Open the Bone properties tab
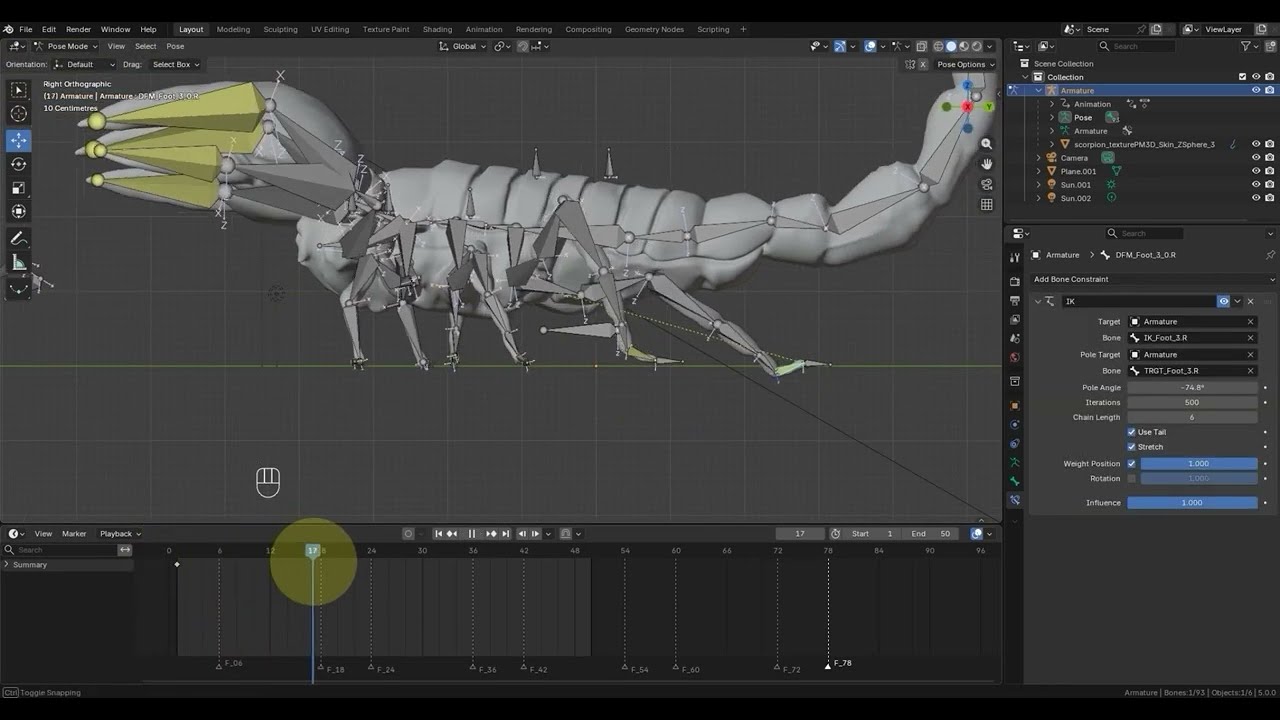The image size is (1280, 720). [x=1015, y=481]
